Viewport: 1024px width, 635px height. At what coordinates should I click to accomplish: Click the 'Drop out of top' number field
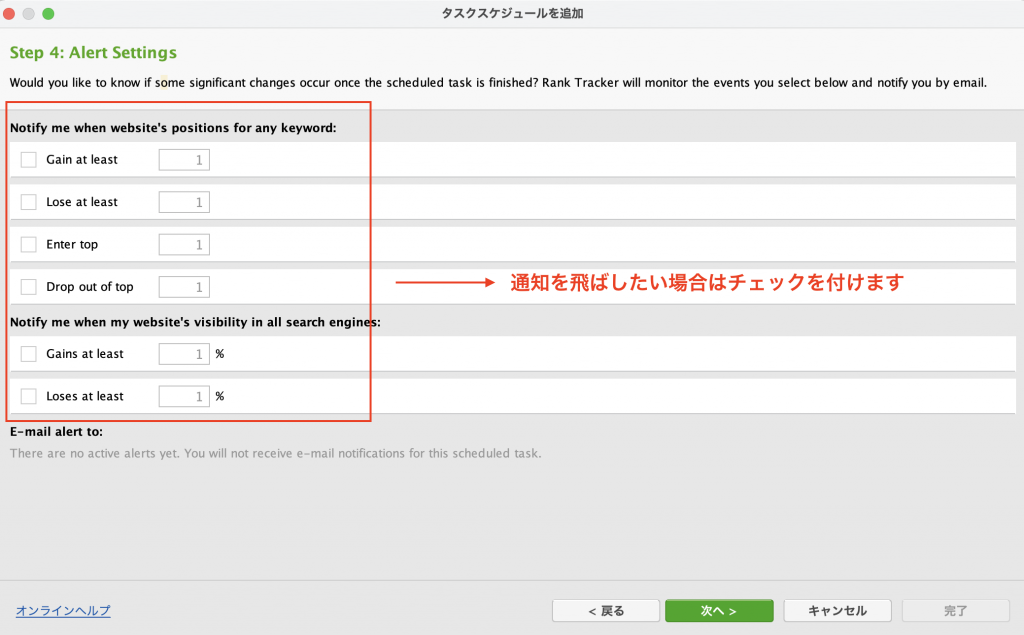tap(184, 287)
